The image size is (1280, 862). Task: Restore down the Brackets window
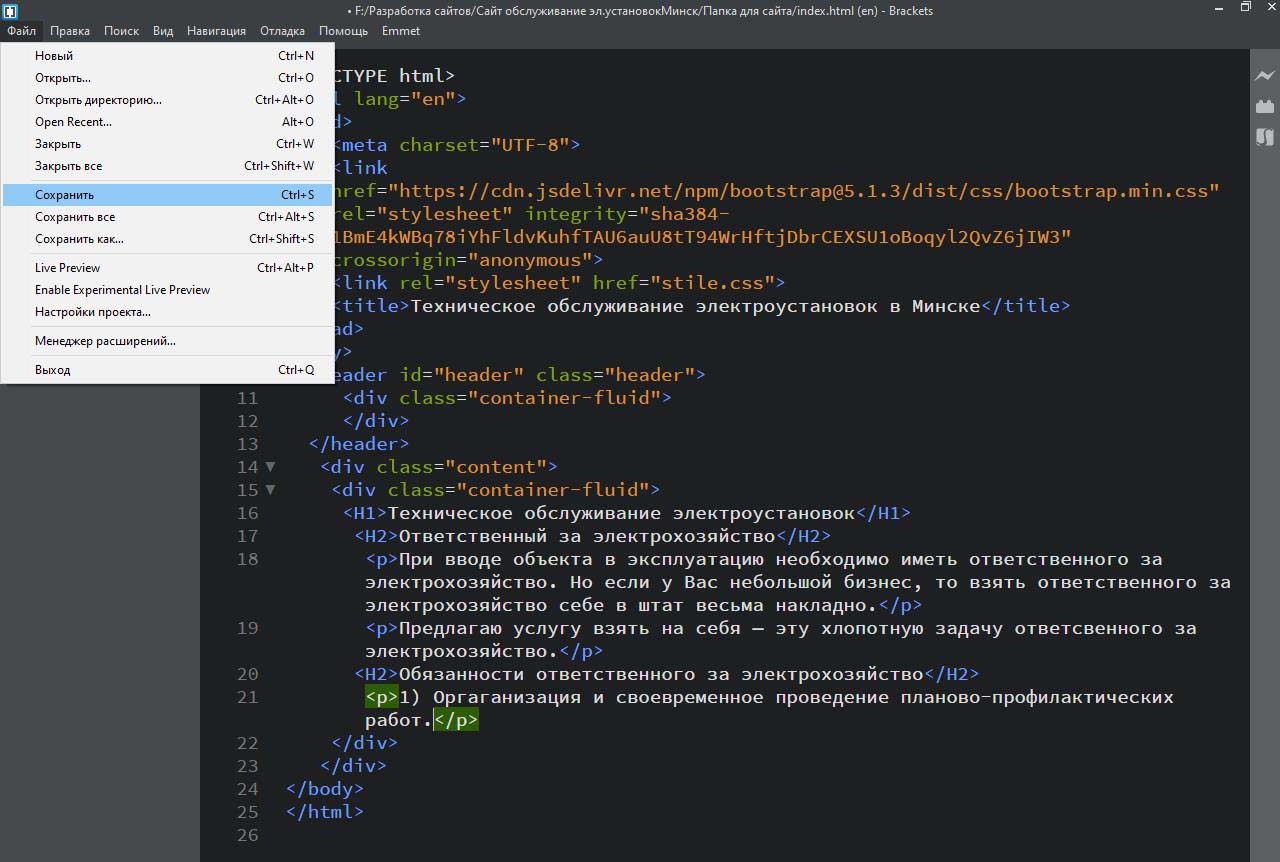tap(1245, 8)
